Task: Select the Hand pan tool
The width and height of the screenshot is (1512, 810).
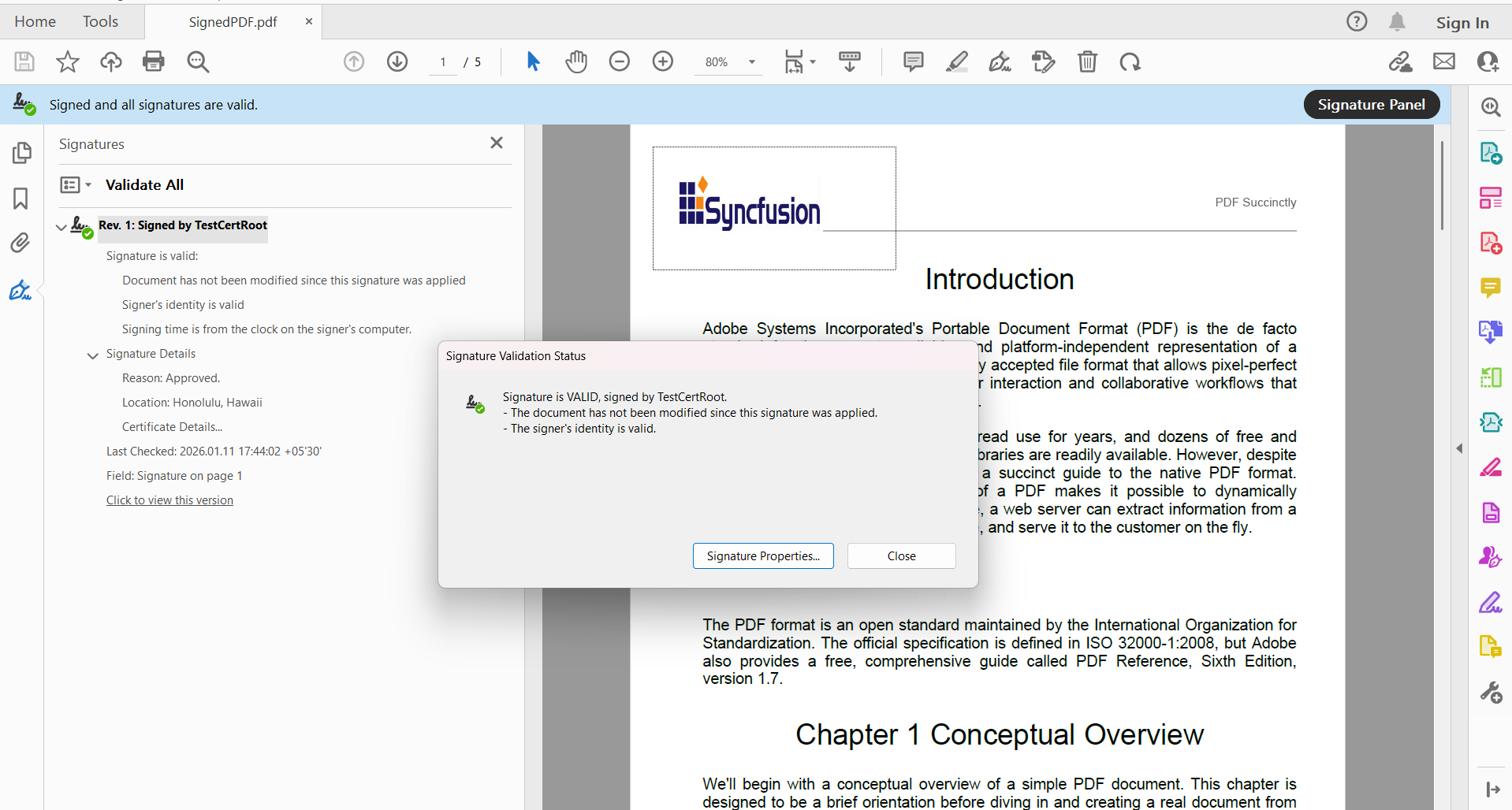Action: pos(576,61)
